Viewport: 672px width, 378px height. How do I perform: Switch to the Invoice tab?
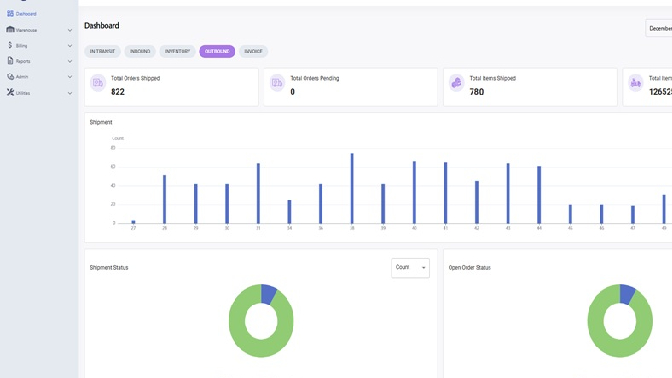(x=253, y=51)
